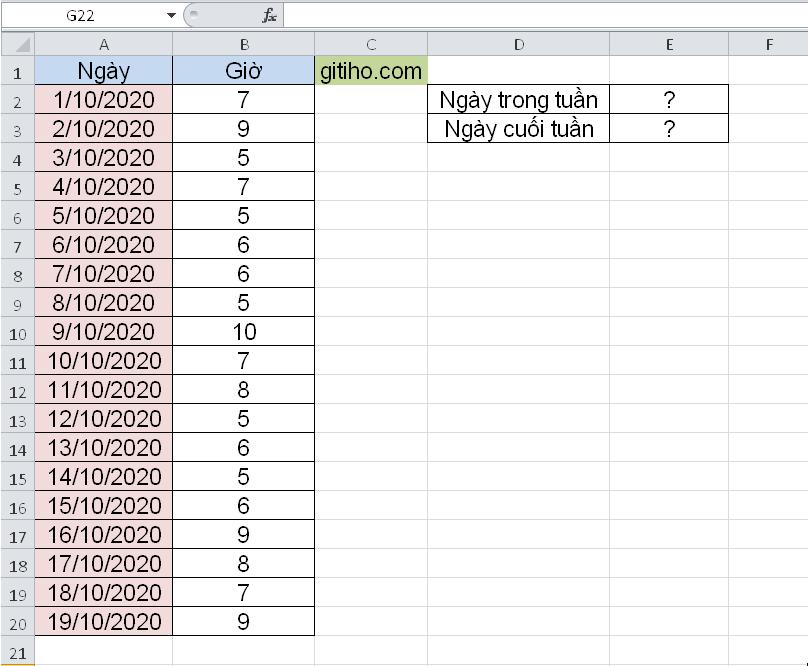Click the hours cell showing 10
Viewport: 808px width, 666px height.
243,332
